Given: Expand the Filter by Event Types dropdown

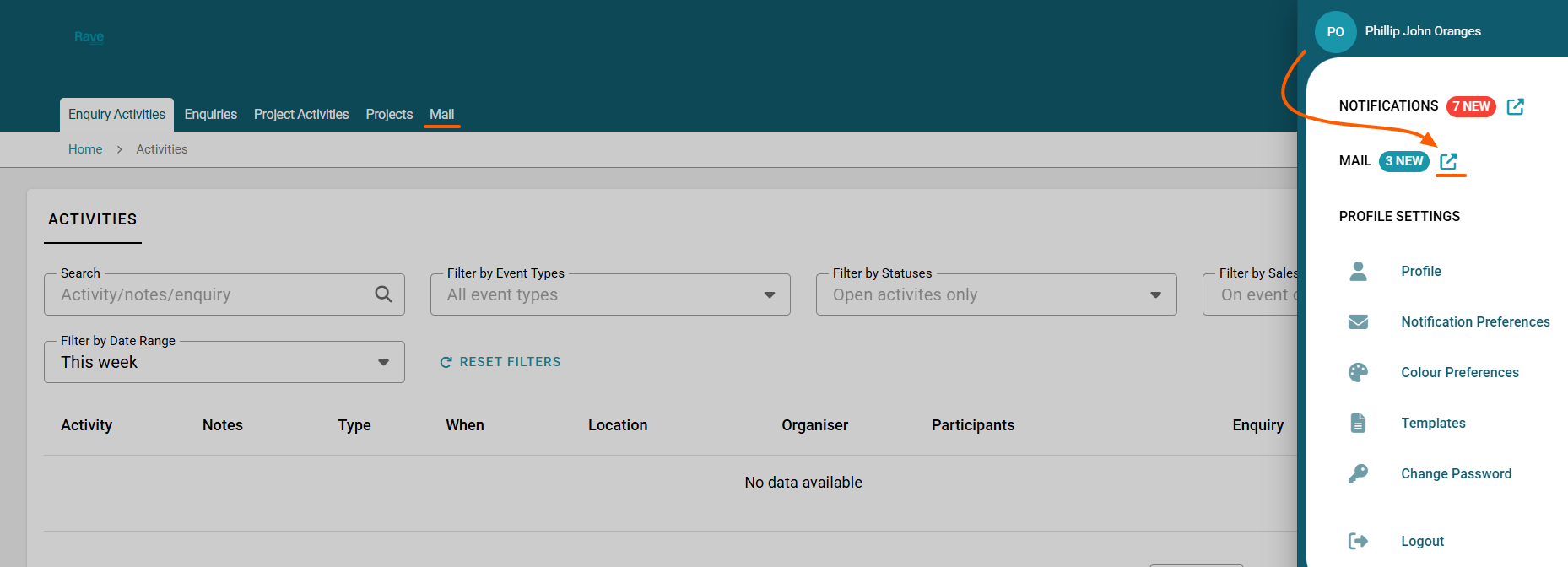Looking at the screenshot, I should pyautogui.click(x=769, y=294).
